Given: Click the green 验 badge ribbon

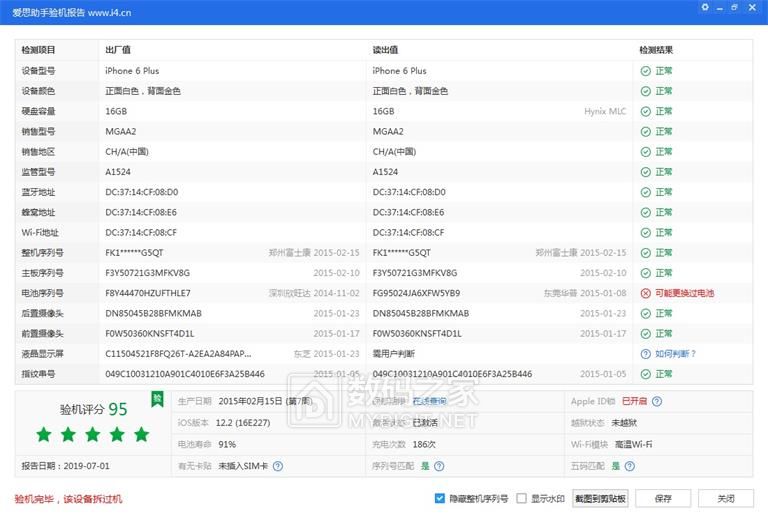Looking at the screenshot, I should click(157, 399).
